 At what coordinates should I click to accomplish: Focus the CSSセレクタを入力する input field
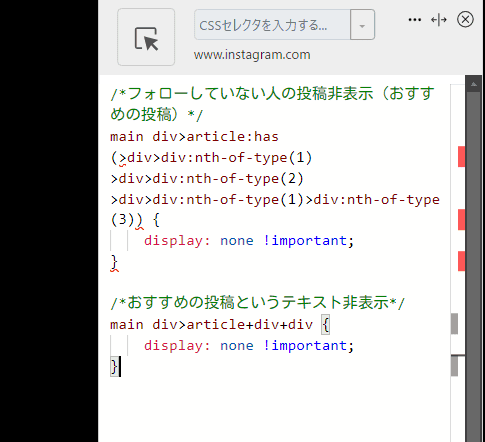(272, 25)
